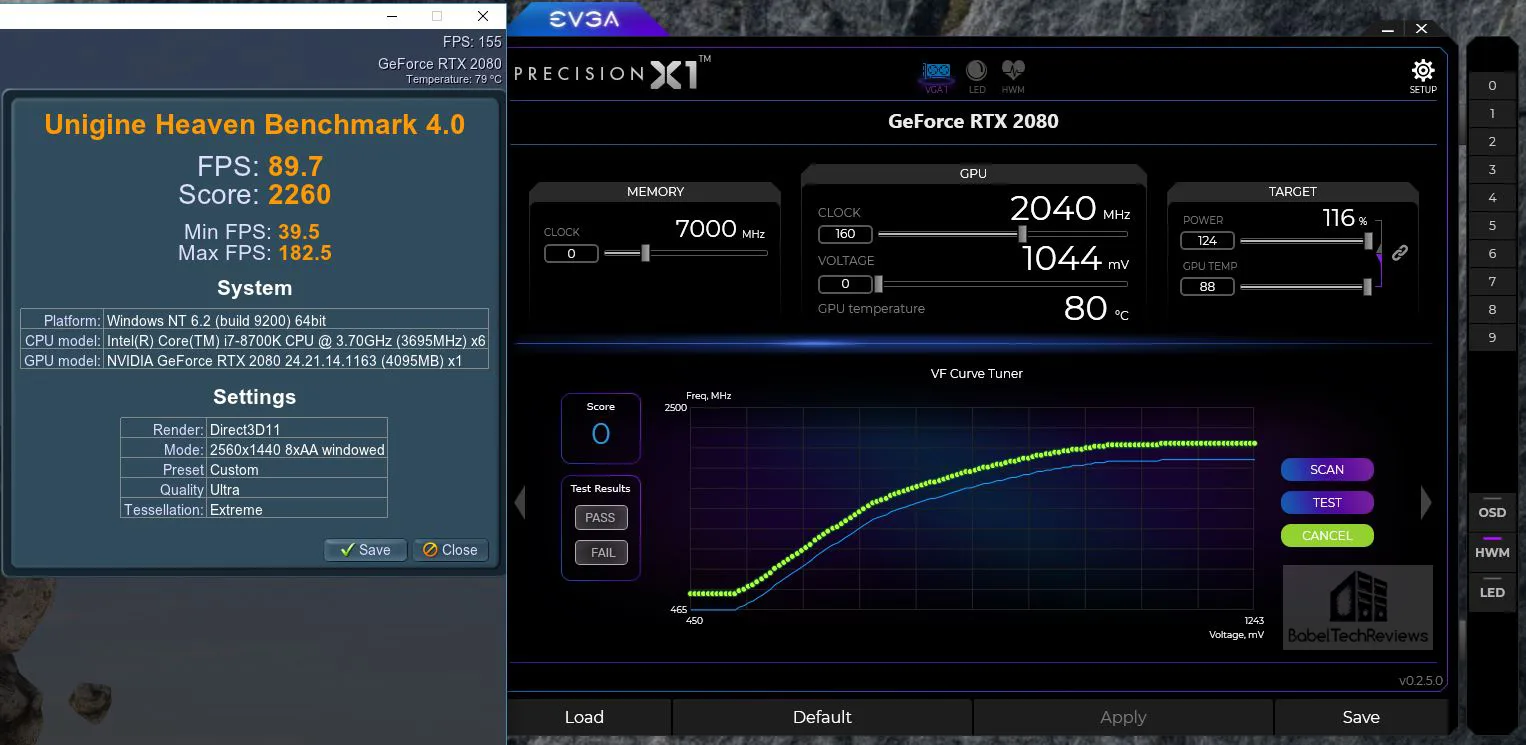Select profile slot 1
The height and width of the screenshot is (745, 1526).
1492,114
